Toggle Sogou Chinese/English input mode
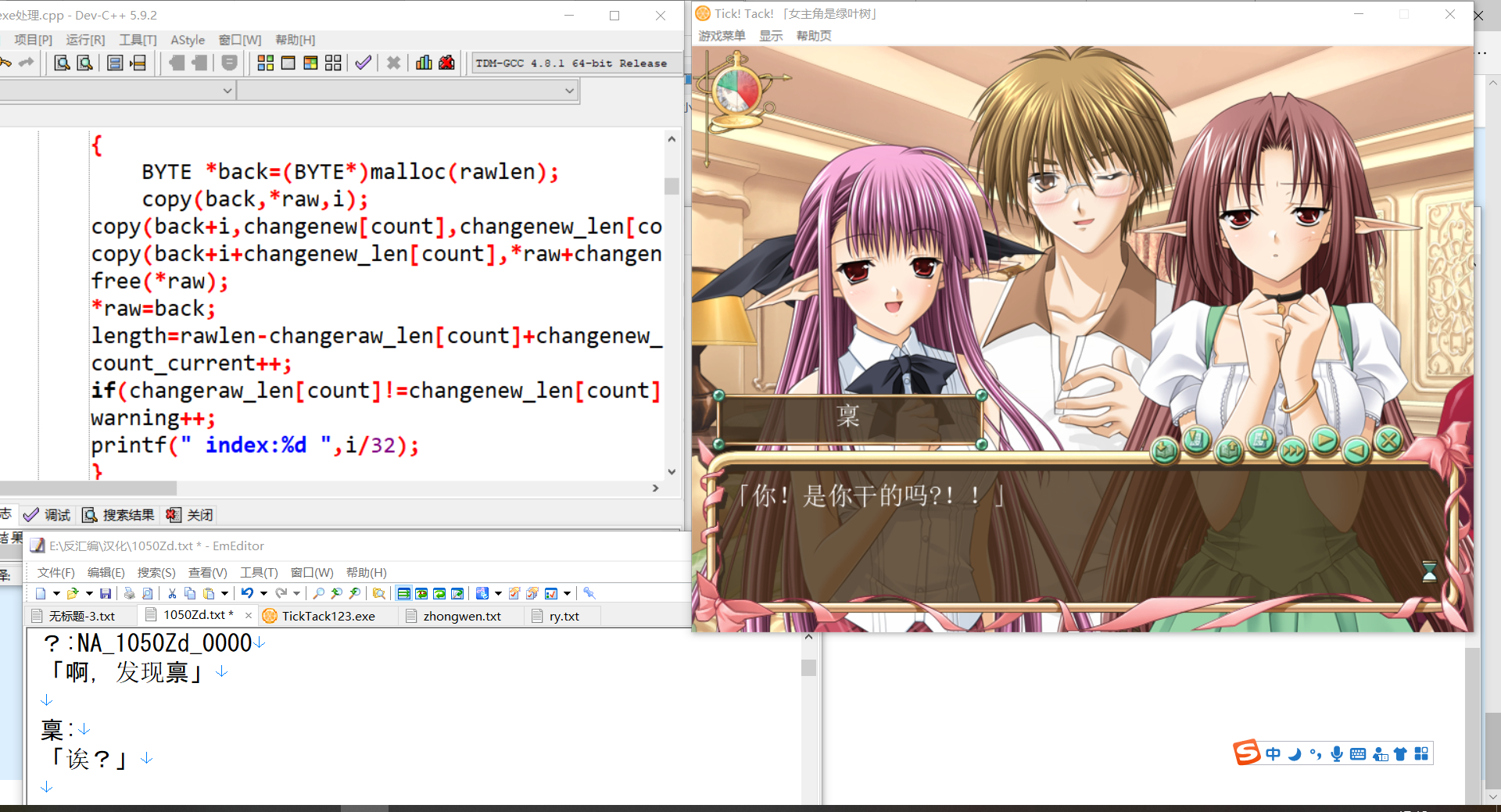Viewport: 1501px width, 812px height. [1274, 754]
